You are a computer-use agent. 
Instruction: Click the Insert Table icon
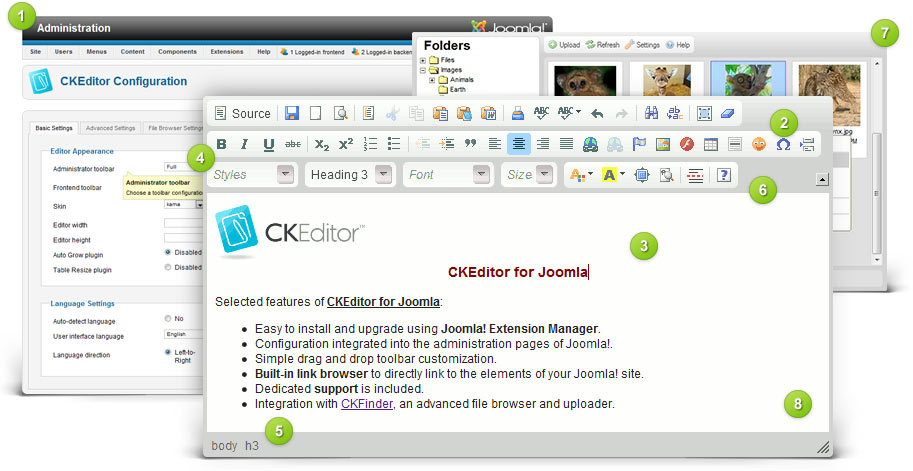point(710,144)
